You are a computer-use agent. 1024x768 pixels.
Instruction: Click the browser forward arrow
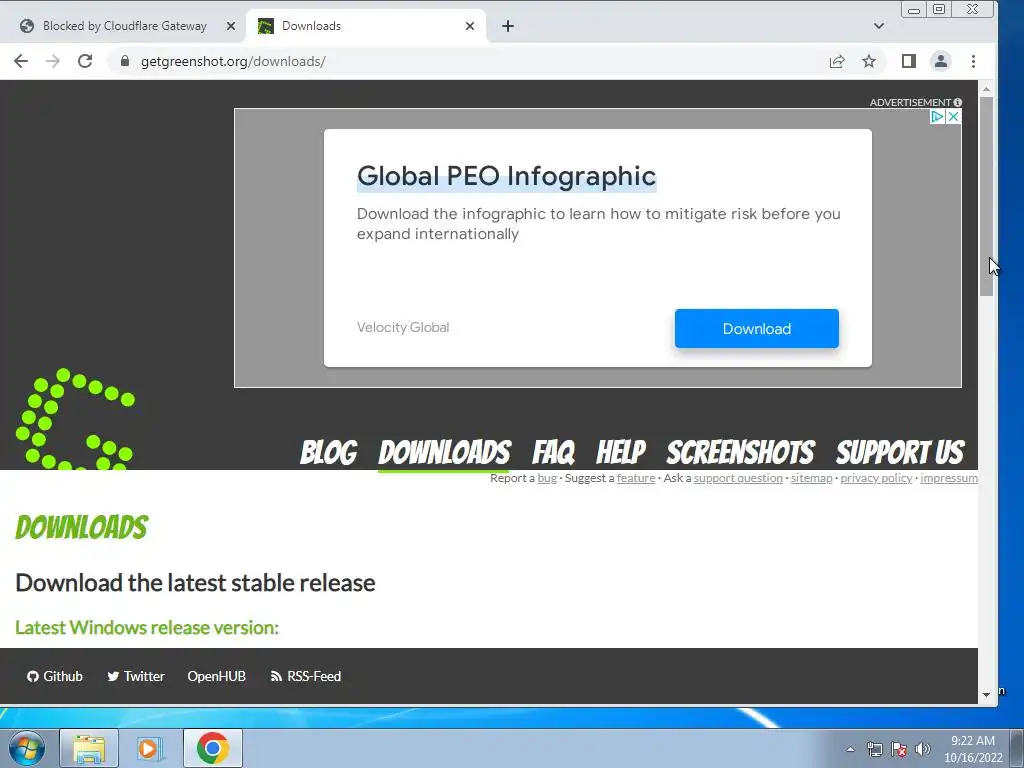(53, 61)
